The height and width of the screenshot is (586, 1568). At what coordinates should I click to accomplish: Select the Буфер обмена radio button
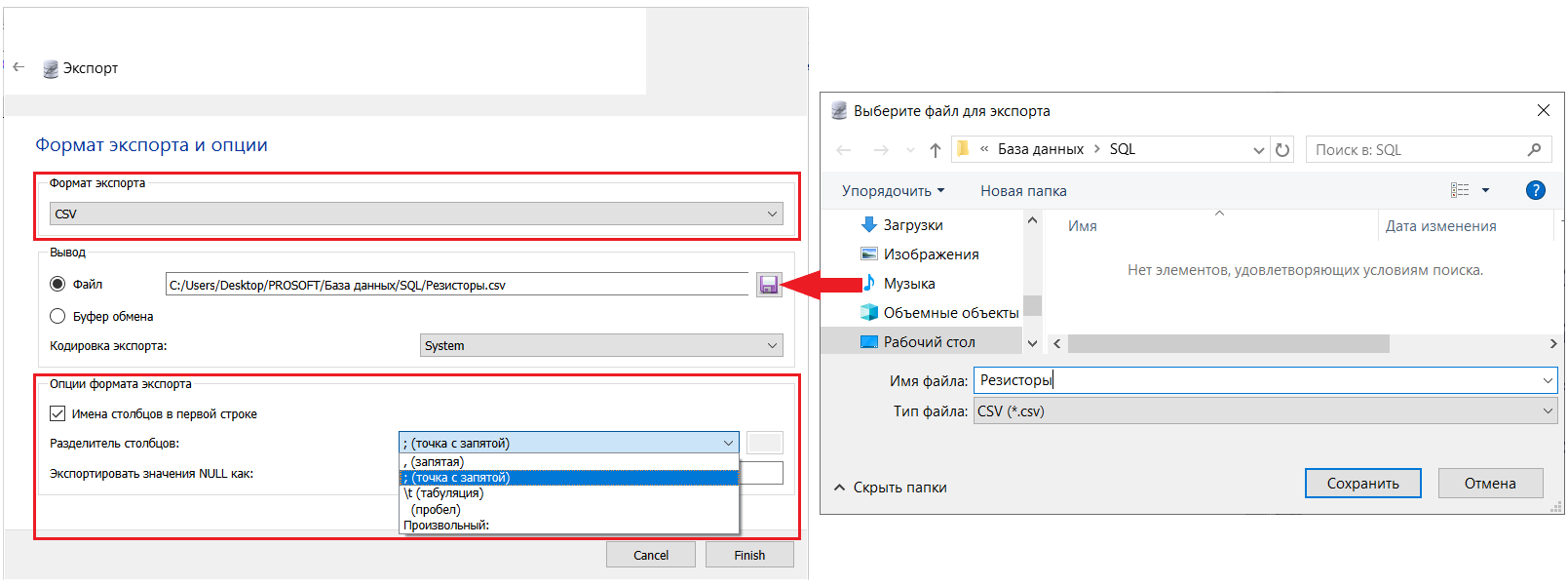[57, 316]
